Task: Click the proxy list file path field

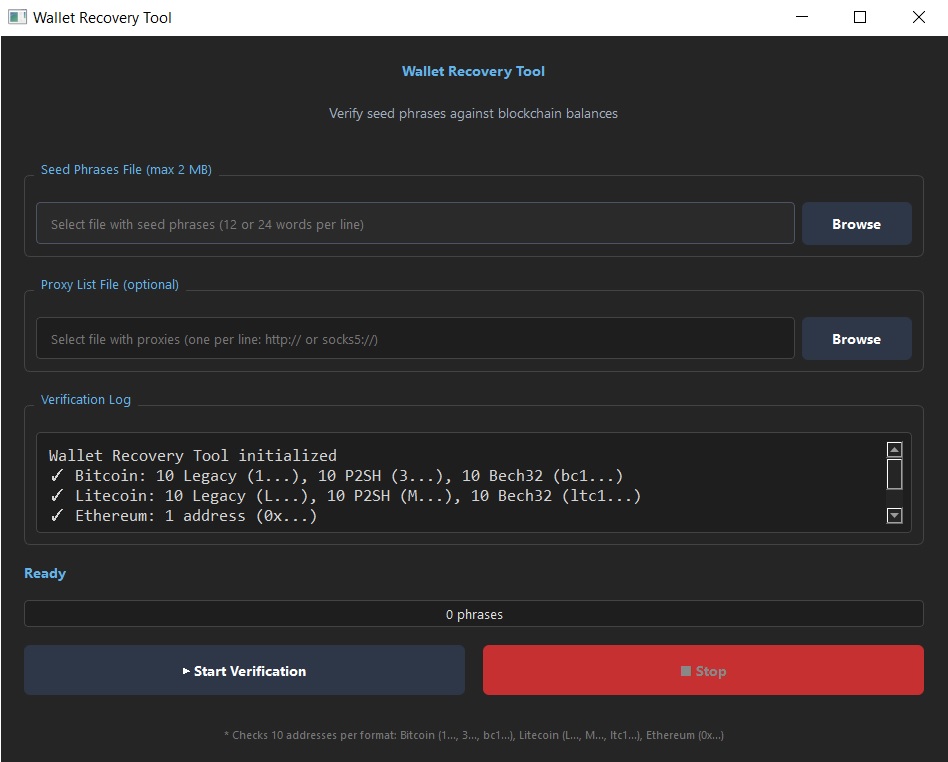Action: 415,339
